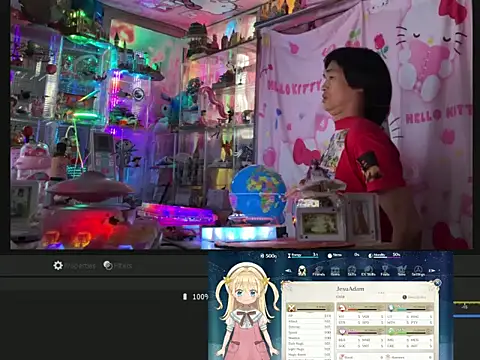Close the JesuAdam stats panel
The image size is (480, 360).
(437, 283)
